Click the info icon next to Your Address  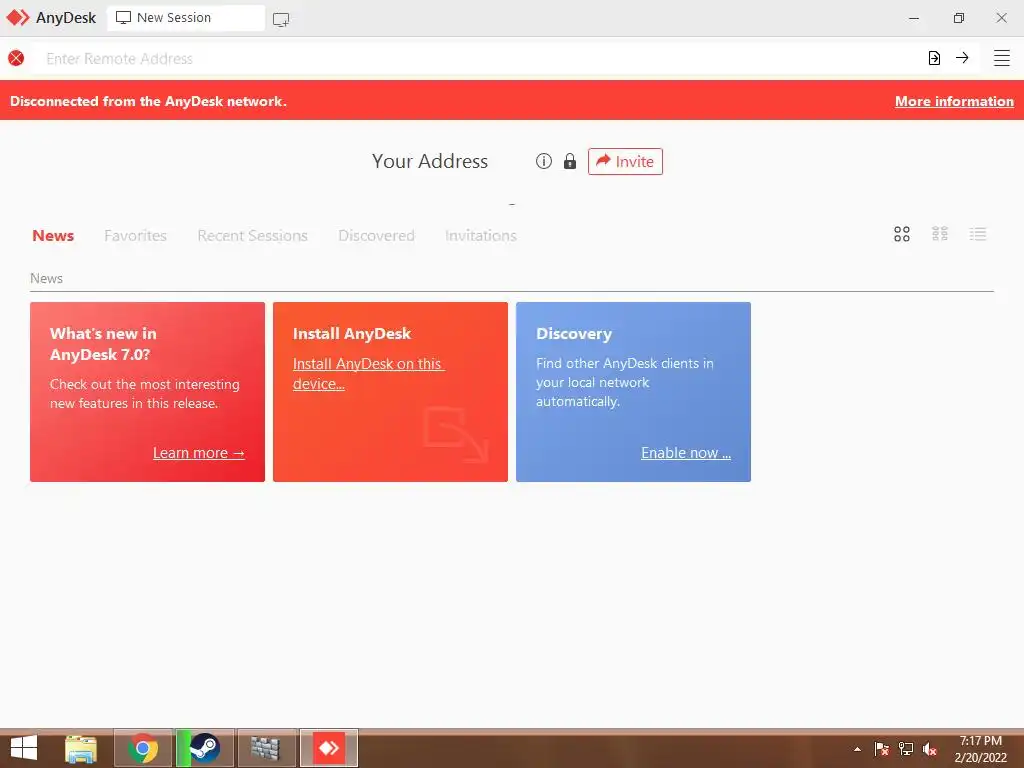tap(543, 161)
